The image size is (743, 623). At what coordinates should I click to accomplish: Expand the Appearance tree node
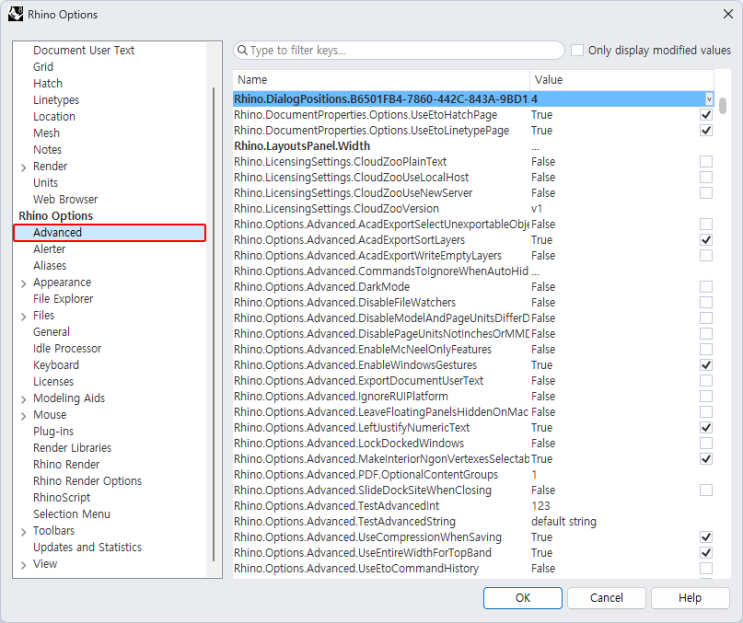pos(23,283)
